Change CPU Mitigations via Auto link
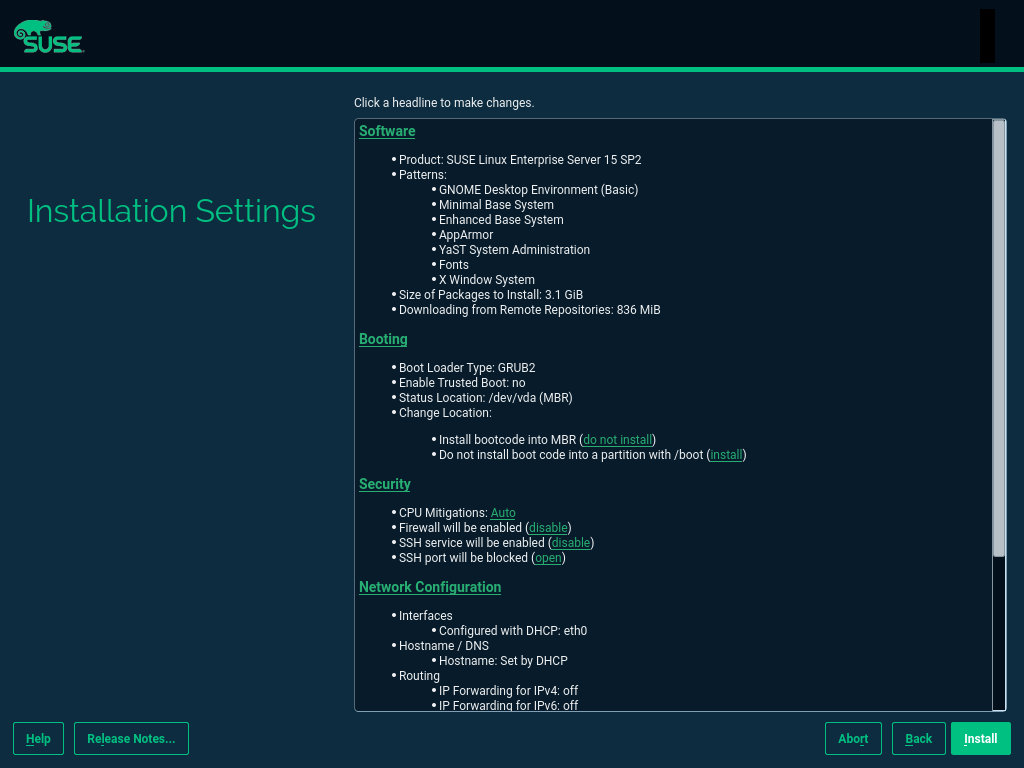Viewport: 1024px width, 768px height. point(503,513)
